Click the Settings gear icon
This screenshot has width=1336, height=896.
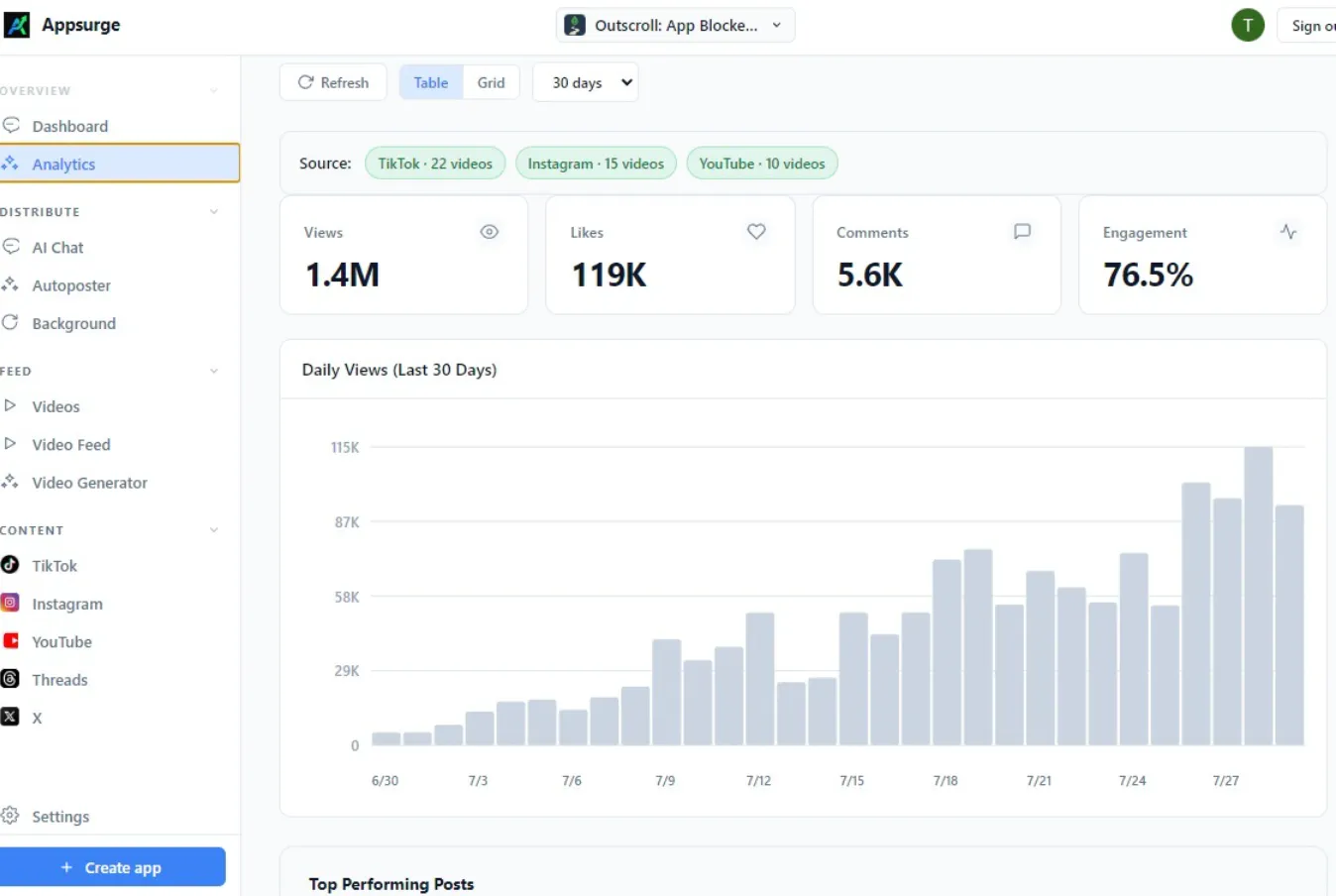click(10, 816)
